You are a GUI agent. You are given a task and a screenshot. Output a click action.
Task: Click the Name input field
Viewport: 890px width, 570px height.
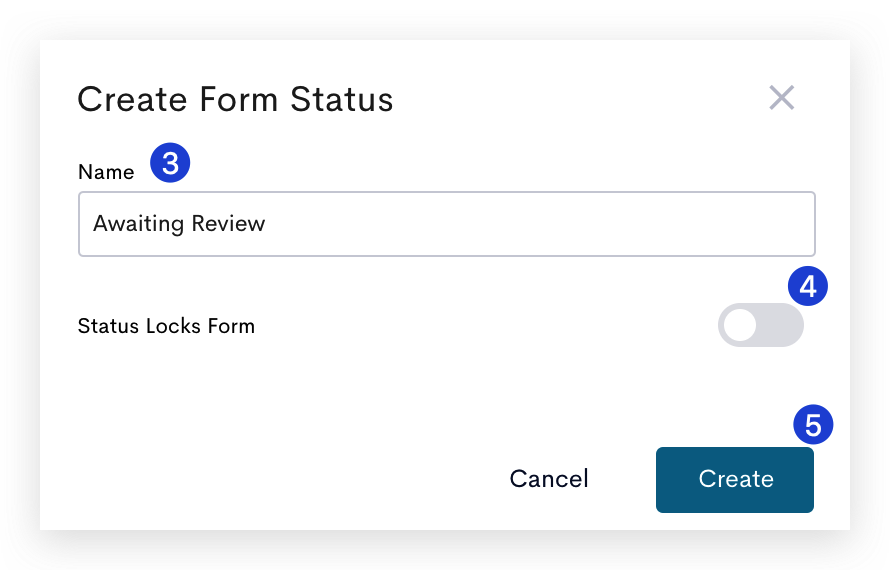pos(447,224)
